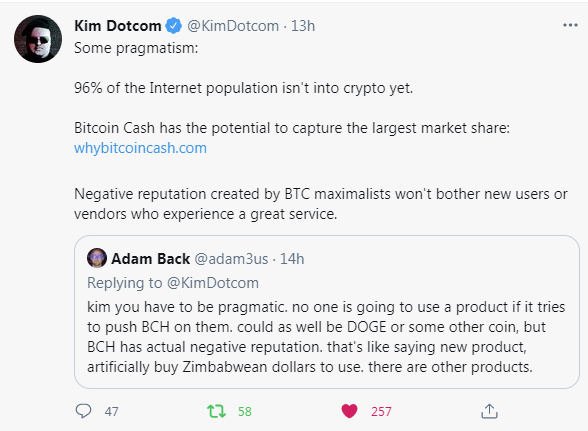Click the reply speech bubble icon
The image size is (588, 431).
point(83,411)
